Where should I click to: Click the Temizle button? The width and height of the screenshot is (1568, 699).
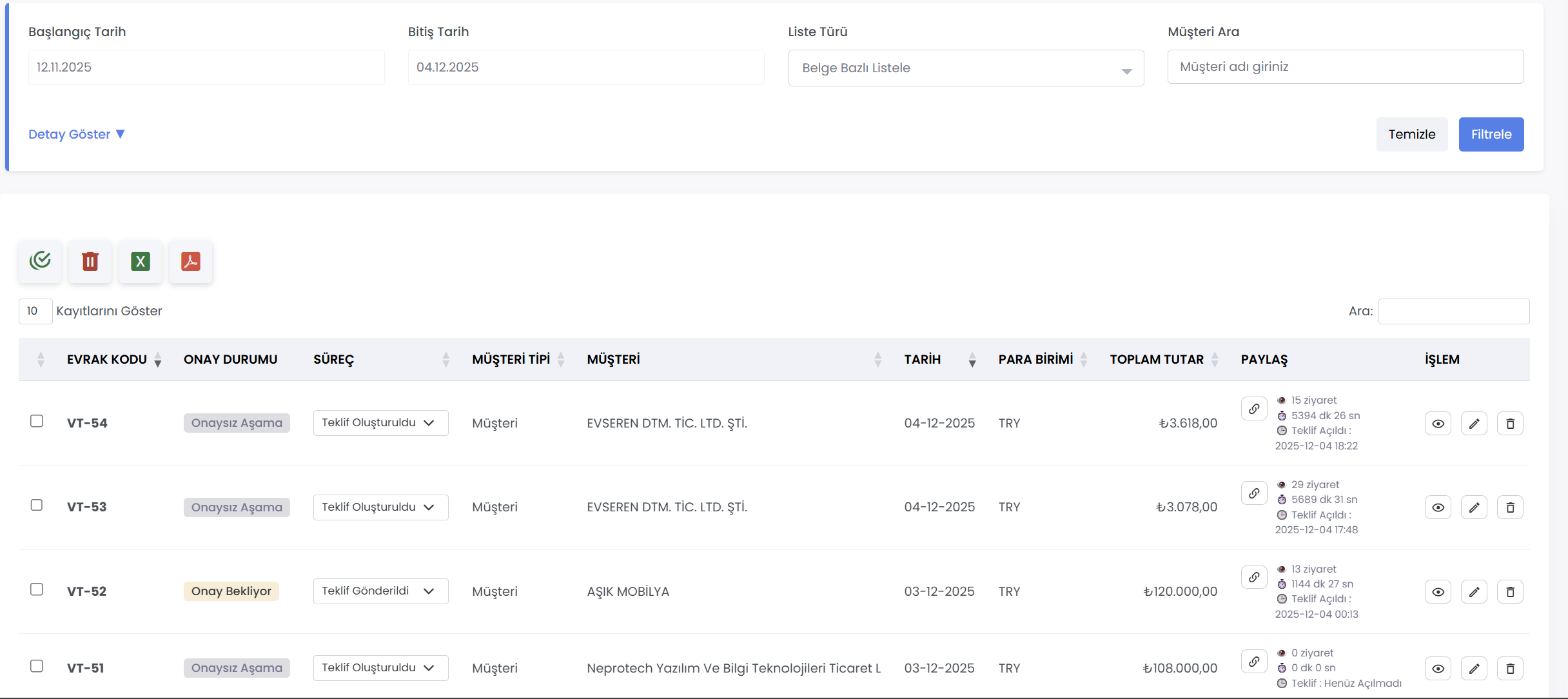[1412, 134]
